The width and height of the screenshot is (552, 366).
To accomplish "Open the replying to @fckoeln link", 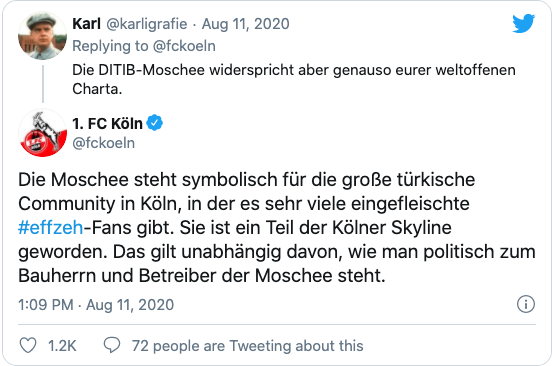I will 144,46.
